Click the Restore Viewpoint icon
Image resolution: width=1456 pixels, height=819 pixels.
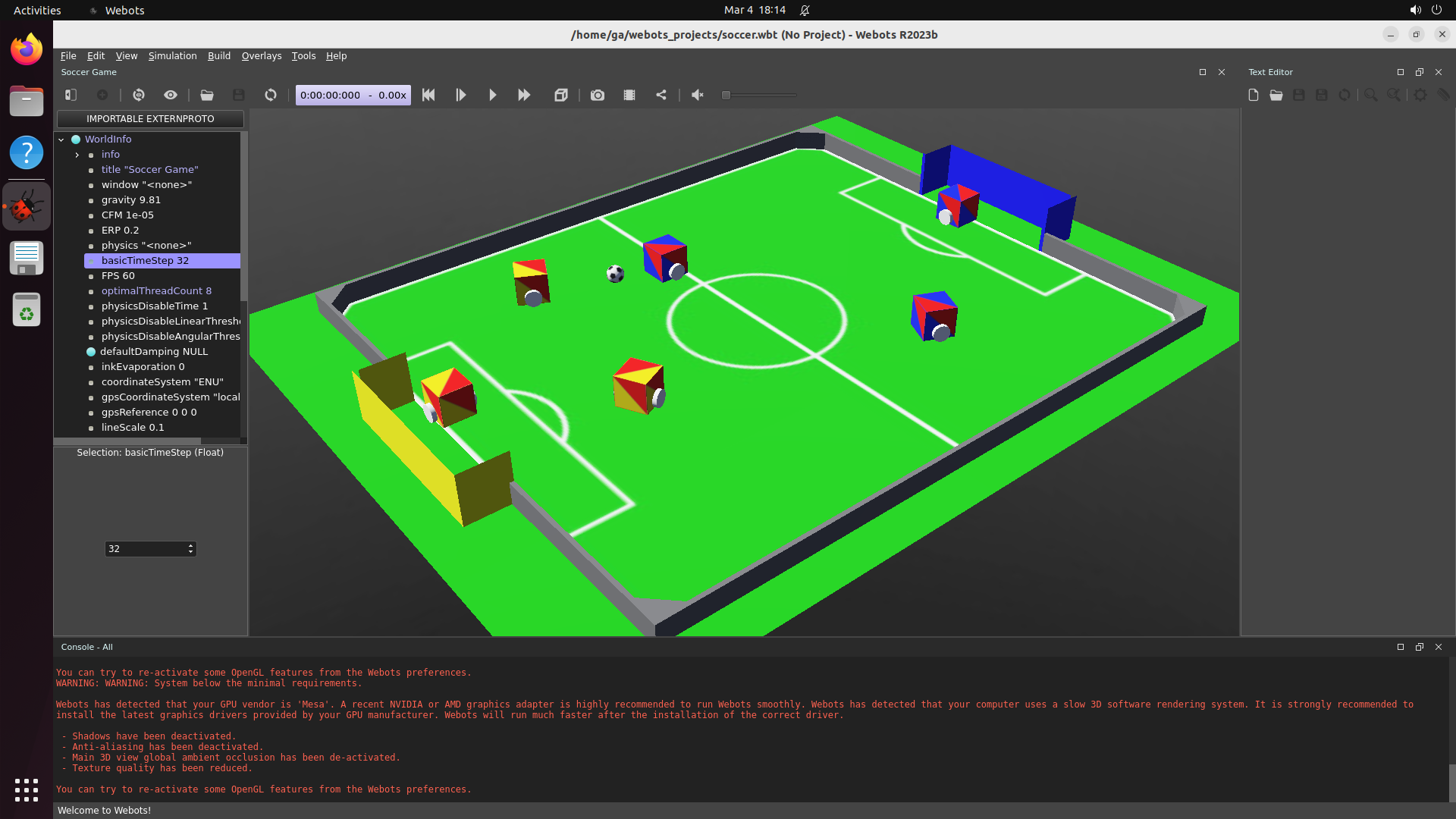click(x=139, y=95)
